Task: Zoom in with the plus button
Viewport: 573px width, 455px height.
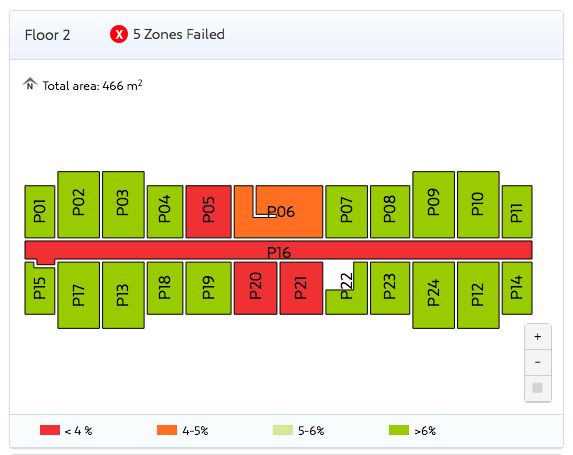Action: [x=538, y=337]
